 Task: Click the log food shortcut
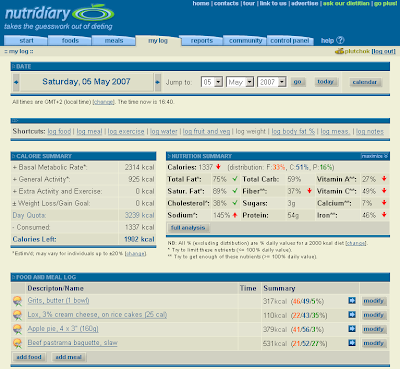(59, 131)
